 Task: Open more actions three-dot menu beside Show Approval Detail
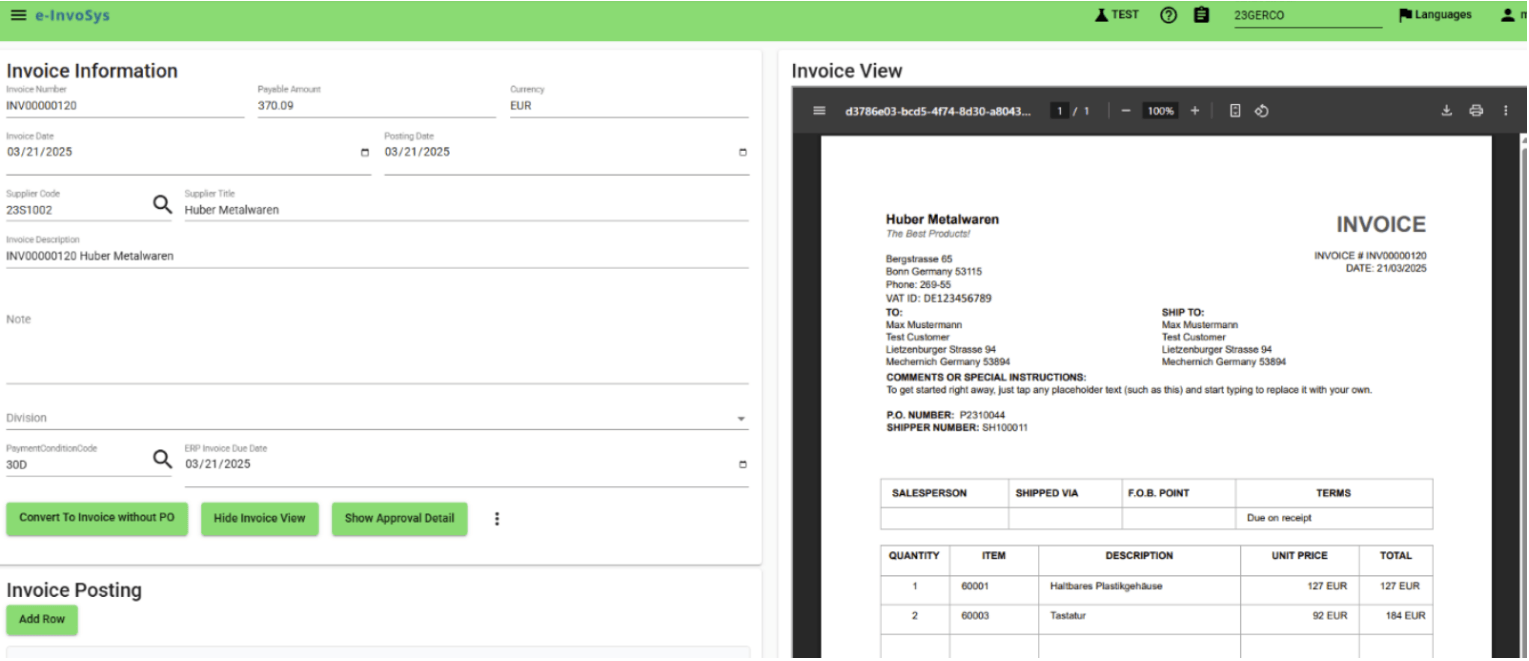(x=497, y=519)
